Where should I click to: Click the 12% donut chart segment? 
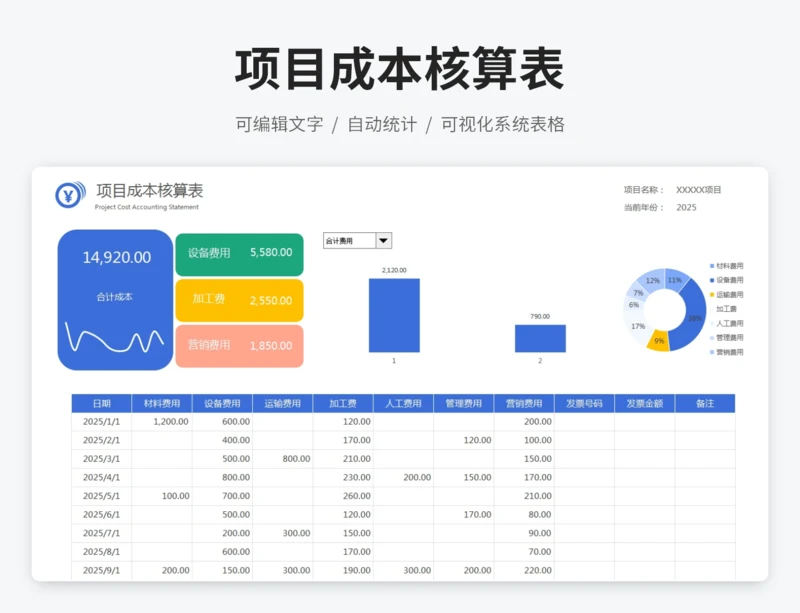coord(651,280)
